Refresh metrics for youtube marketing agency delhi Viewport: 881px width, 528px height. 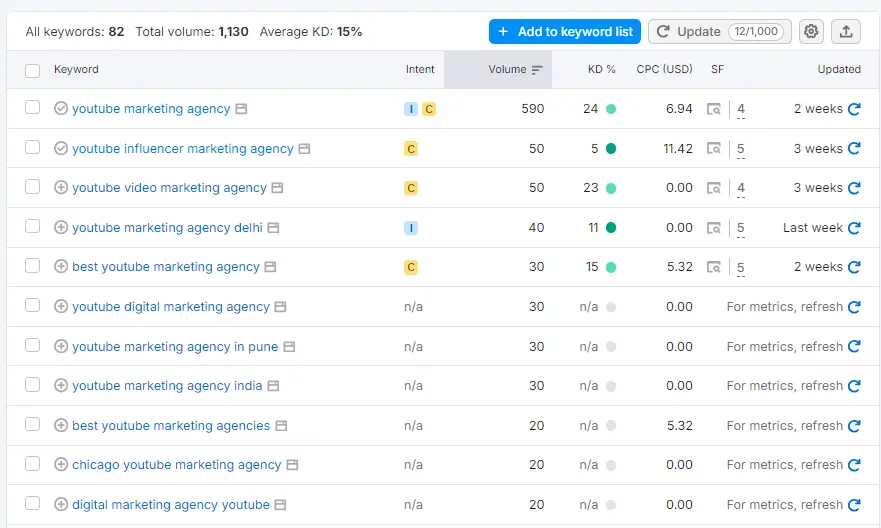pos(854,228)
